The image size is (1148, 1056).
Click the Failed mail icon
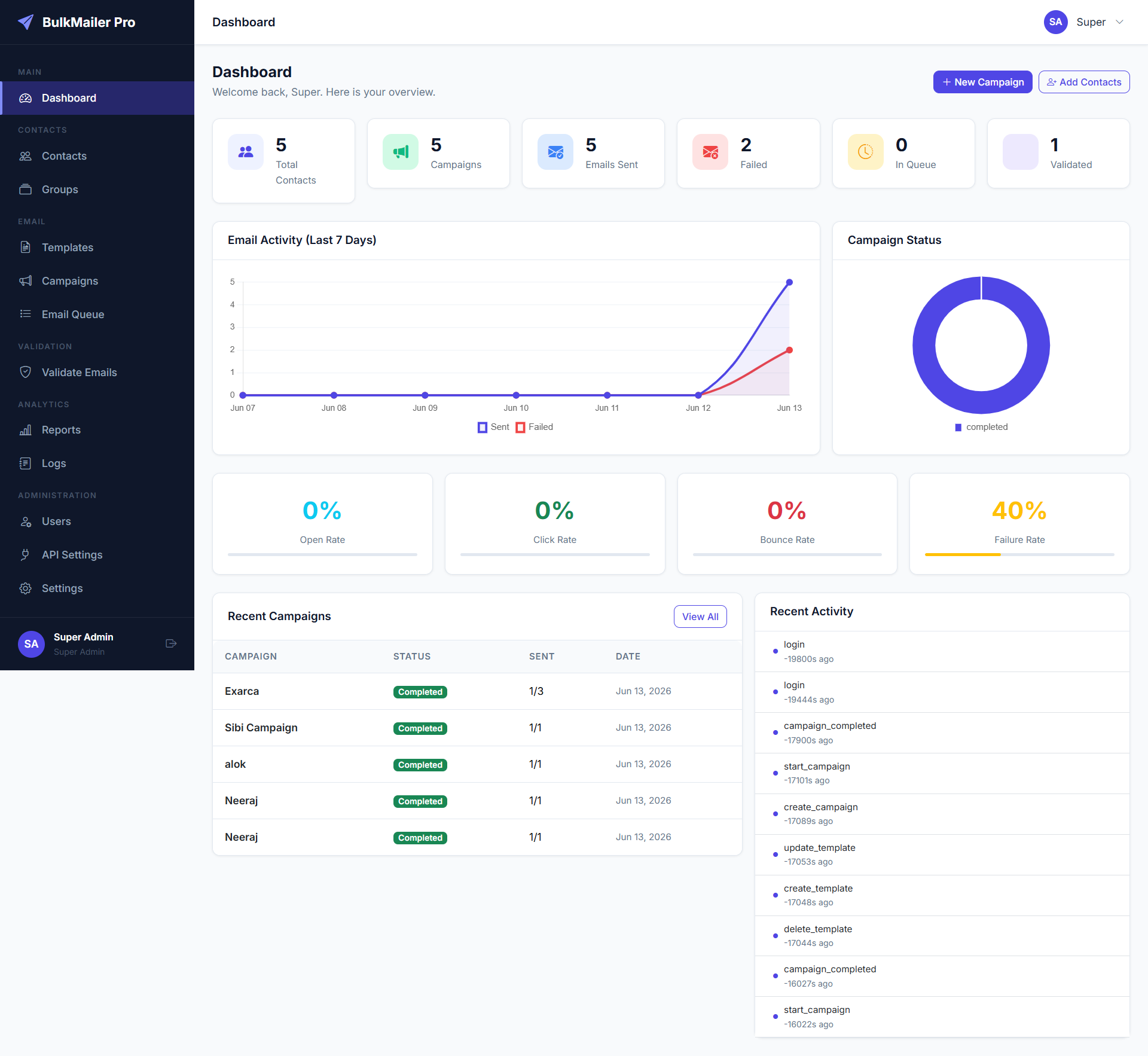click(710, 152)
